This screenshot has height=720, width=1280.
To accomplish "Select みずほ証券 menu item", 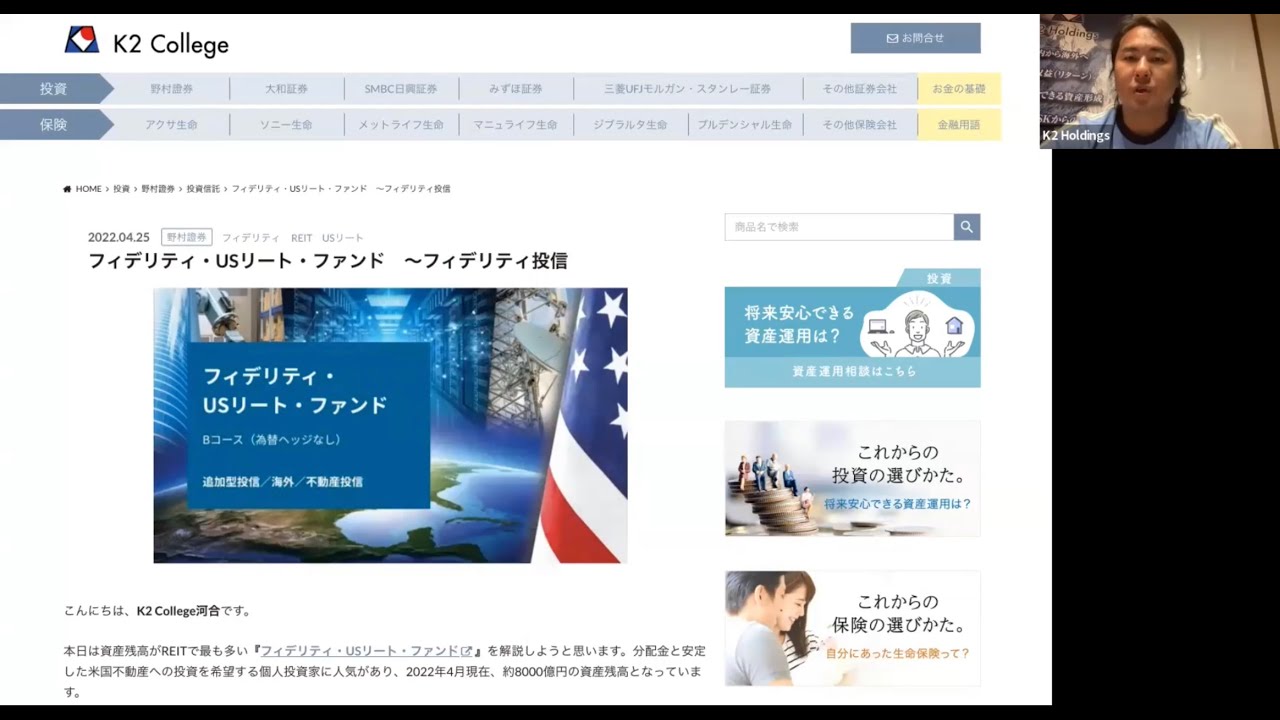I will click(x=516, y=89).
